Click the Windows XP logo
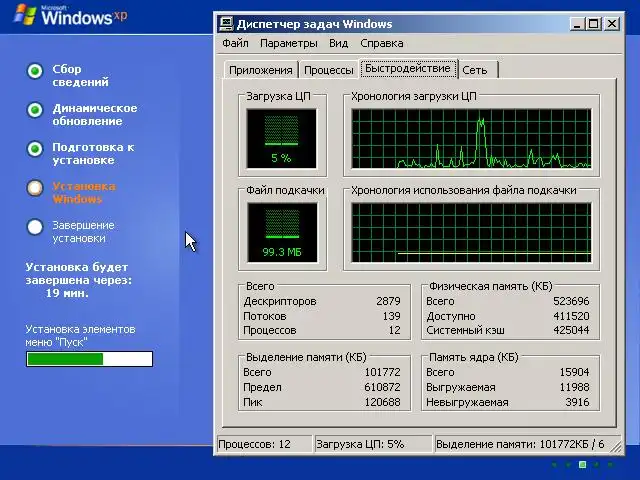640x480 pixels. (x=70, y=16)
